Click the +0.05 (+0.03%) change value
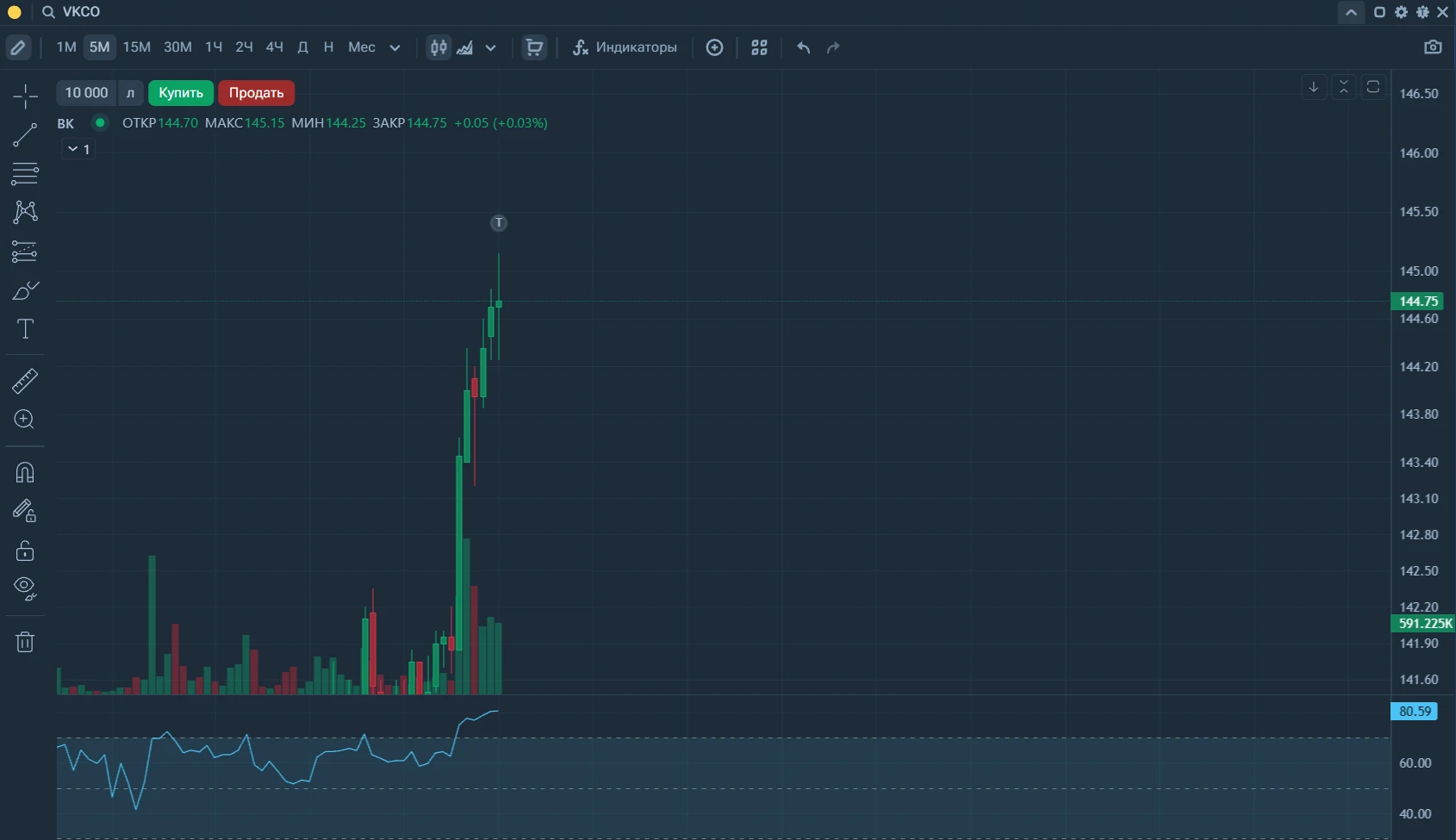The image size is (1456, 840). coord(501,122)
